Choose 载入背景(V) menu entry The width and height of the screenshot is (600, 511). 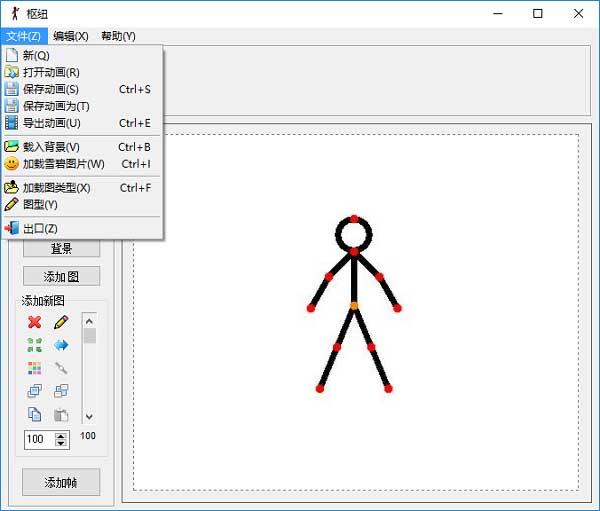pyautogui.click(x=82, y=147)
